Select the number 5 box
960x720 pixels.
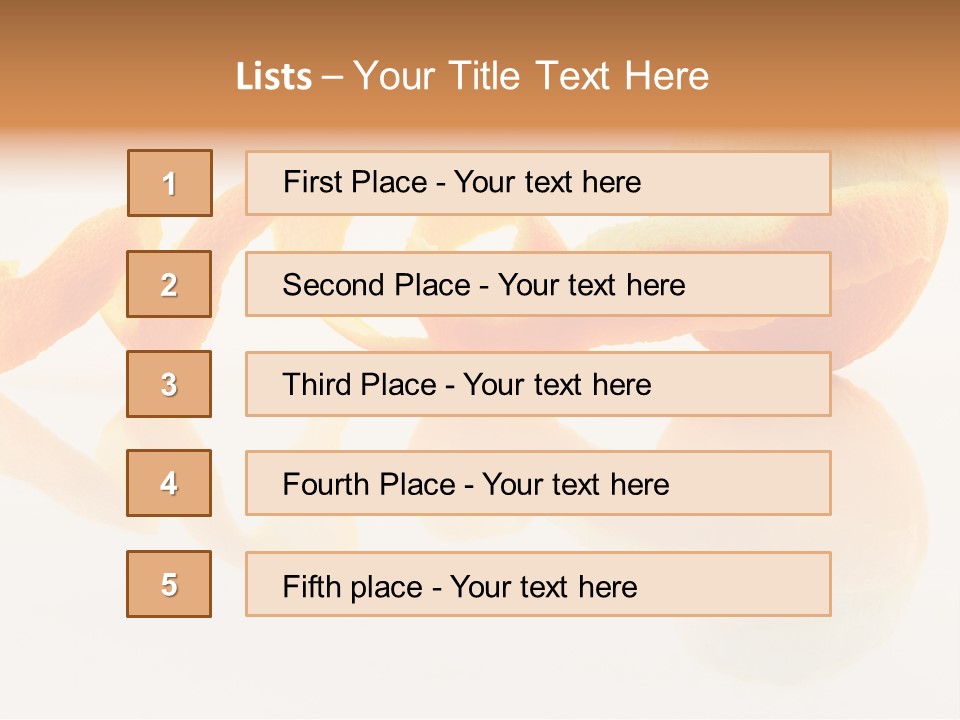click(x=169, y=584)
